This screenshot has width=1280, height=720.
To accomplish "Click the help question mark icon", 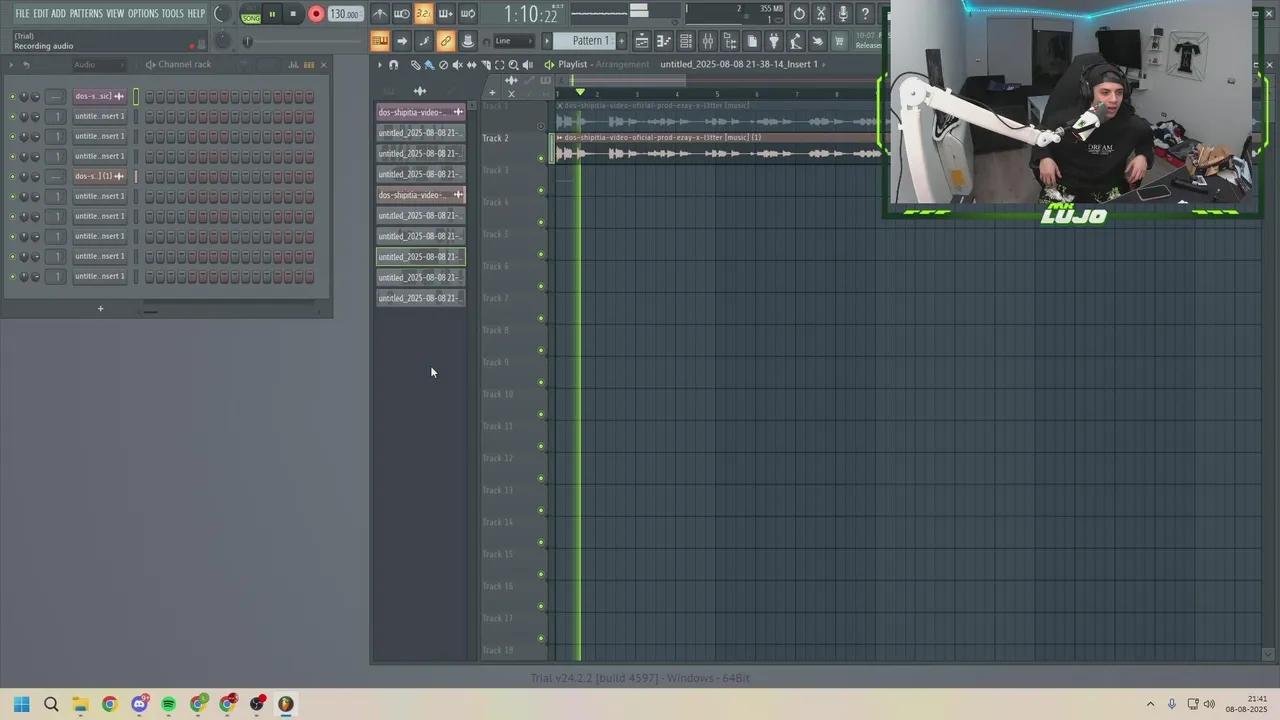I will [865, 14].
